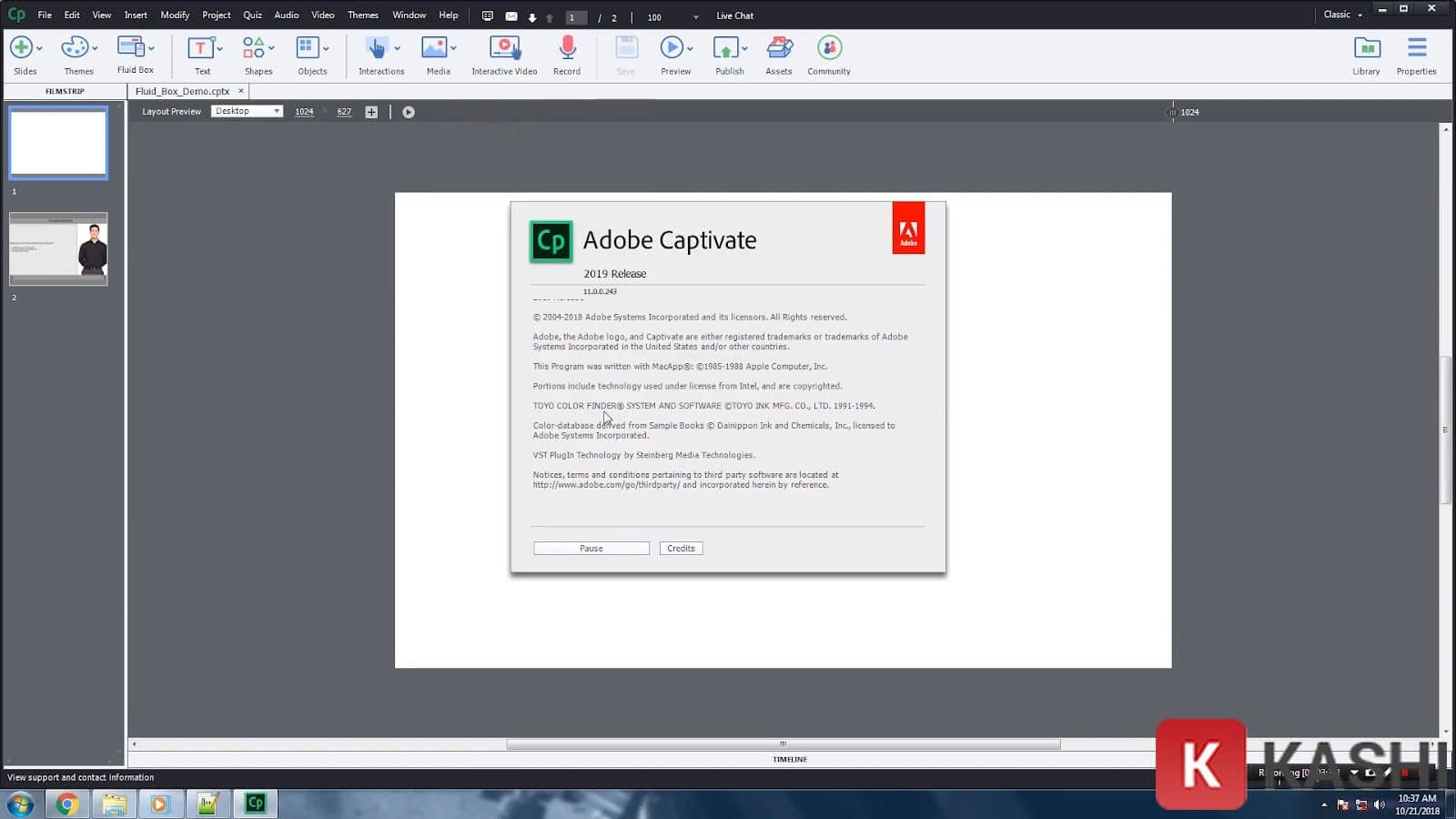This screenshot has width=1456, height=819.
Task: Open the Insert menu
Action: (x=136, y=15)
